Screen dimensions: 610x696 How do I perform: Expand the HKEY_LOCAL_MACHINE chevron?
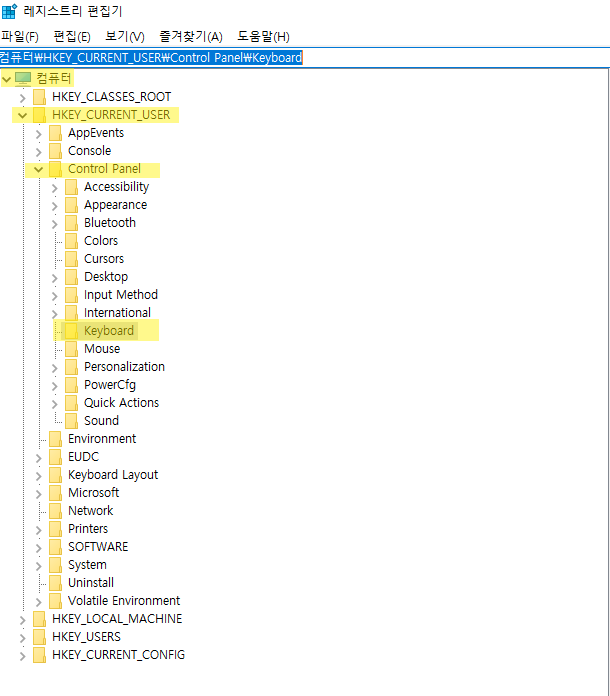(23, 620)
